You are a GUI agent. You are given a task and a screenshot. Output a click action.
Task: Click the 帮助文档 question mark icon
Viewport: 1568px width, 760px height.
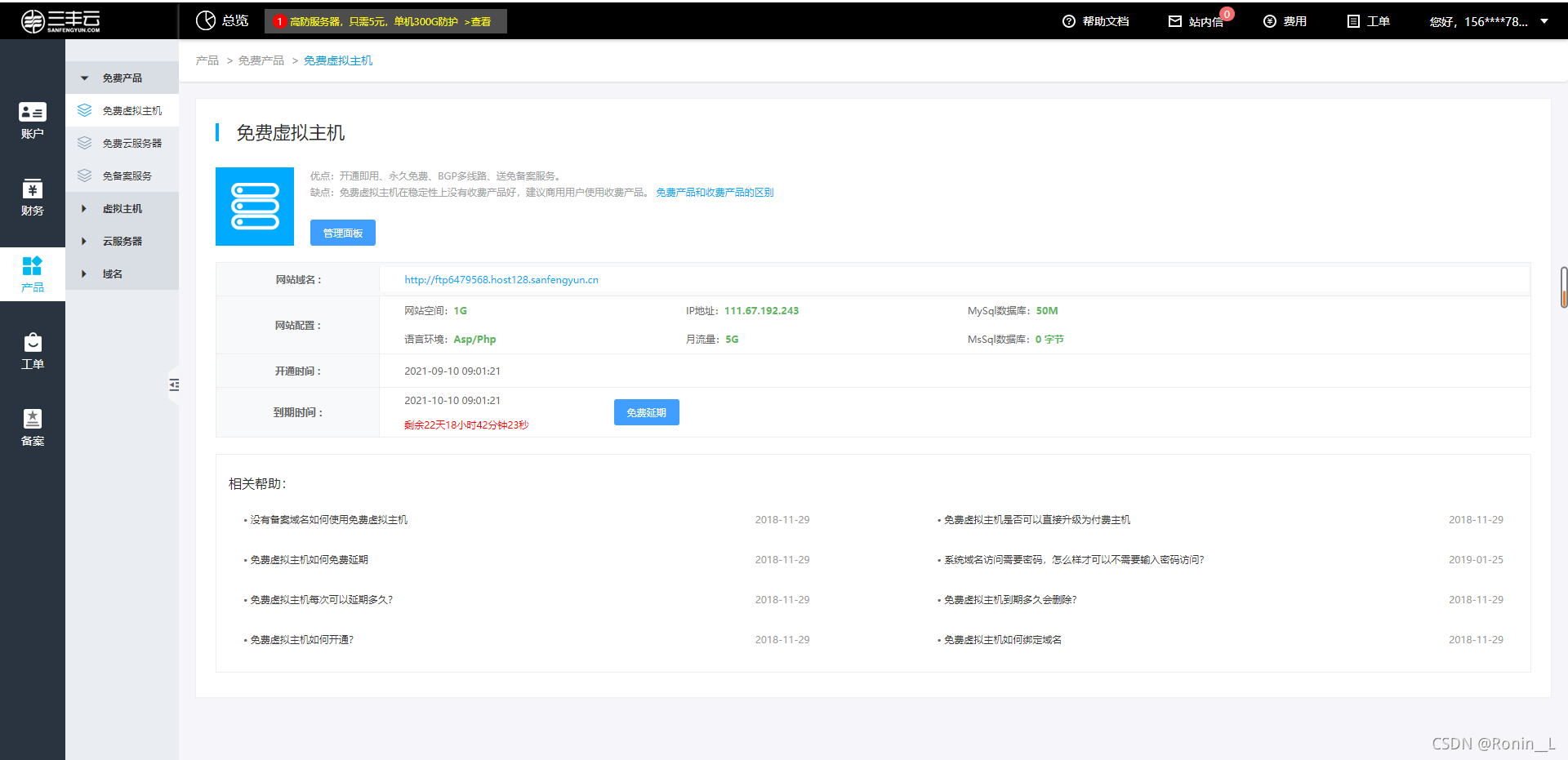point(1069,21)
